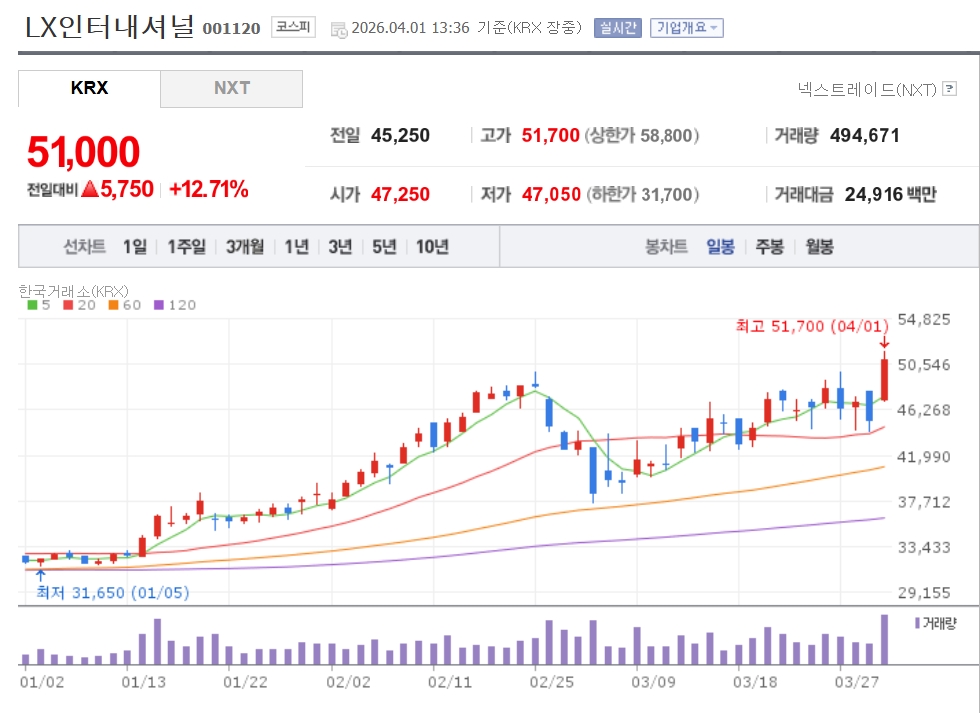Viewport: 980px width, 713px height.
Task: Click the purple 거래량 legend marker
Action: [x=917, y=623]
